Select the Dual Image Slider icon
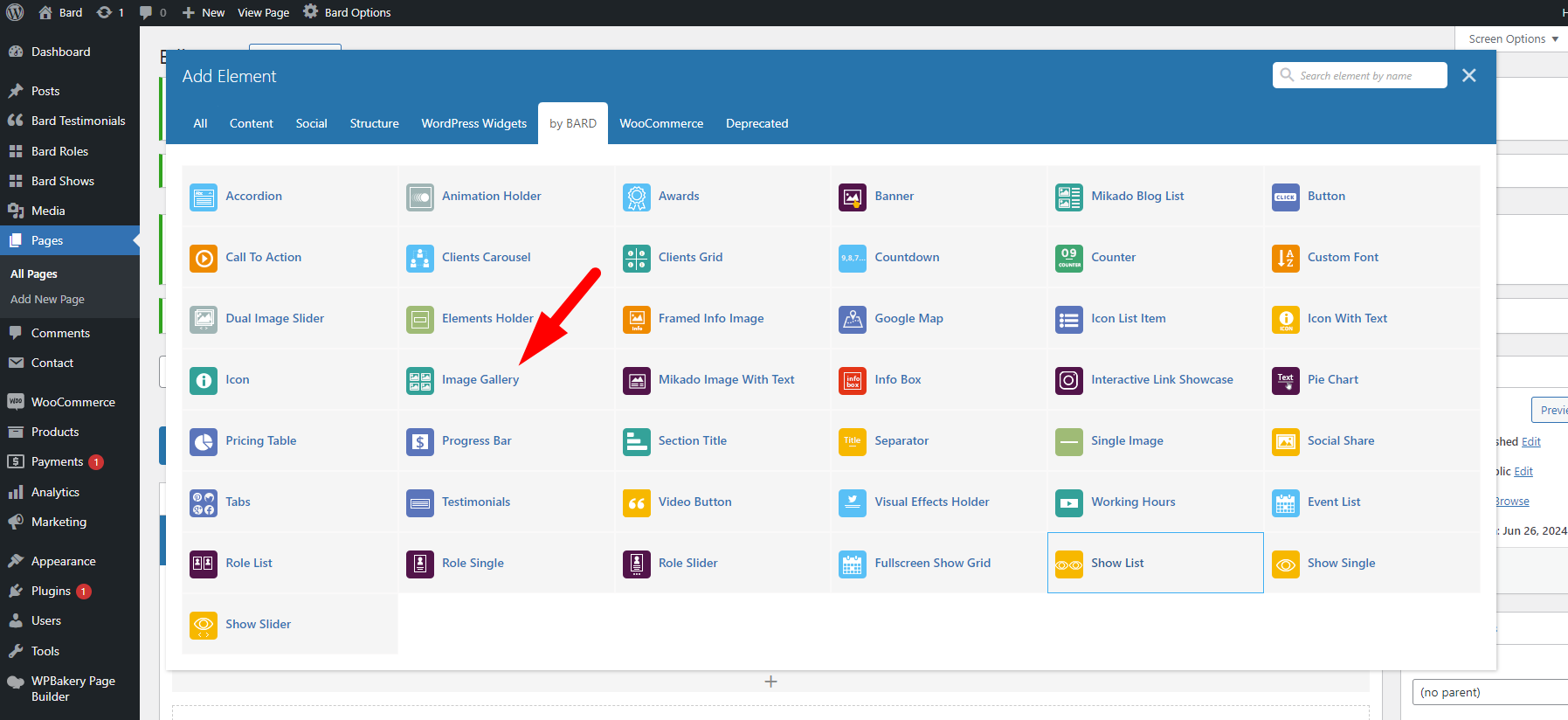Screen dimensions: 1568x720 204,319
